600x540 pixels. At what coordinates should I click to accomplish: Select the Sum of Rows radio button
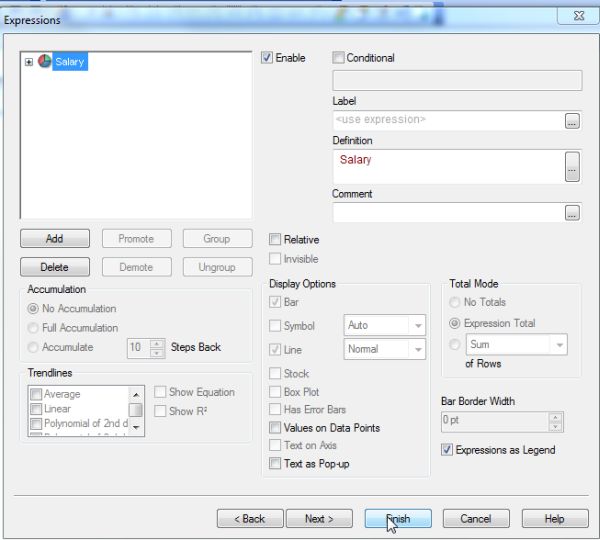point(455,344)
